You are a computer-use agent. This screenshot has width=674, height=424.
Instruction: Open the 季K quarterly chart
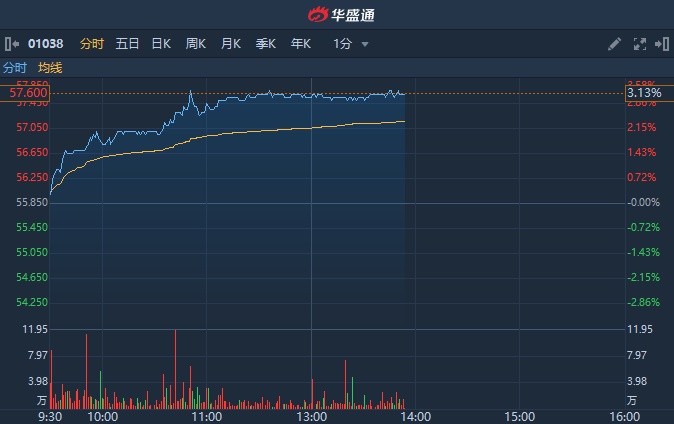tap(266, 44)
